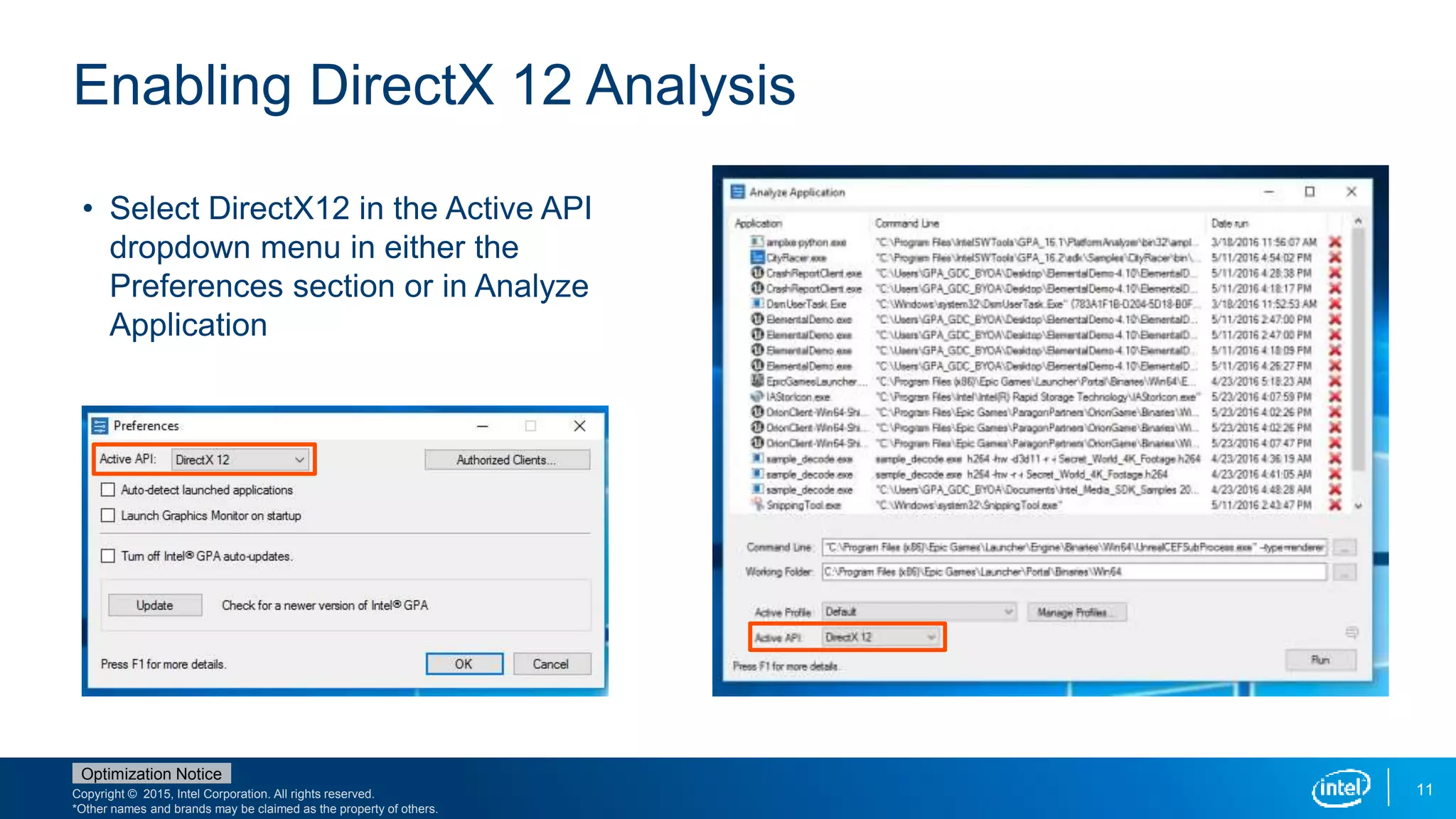Click the comment bubble icon above Run
Image resolution: width=1456 pixels, height=819 pixels.
click(x=1351, y=632)
